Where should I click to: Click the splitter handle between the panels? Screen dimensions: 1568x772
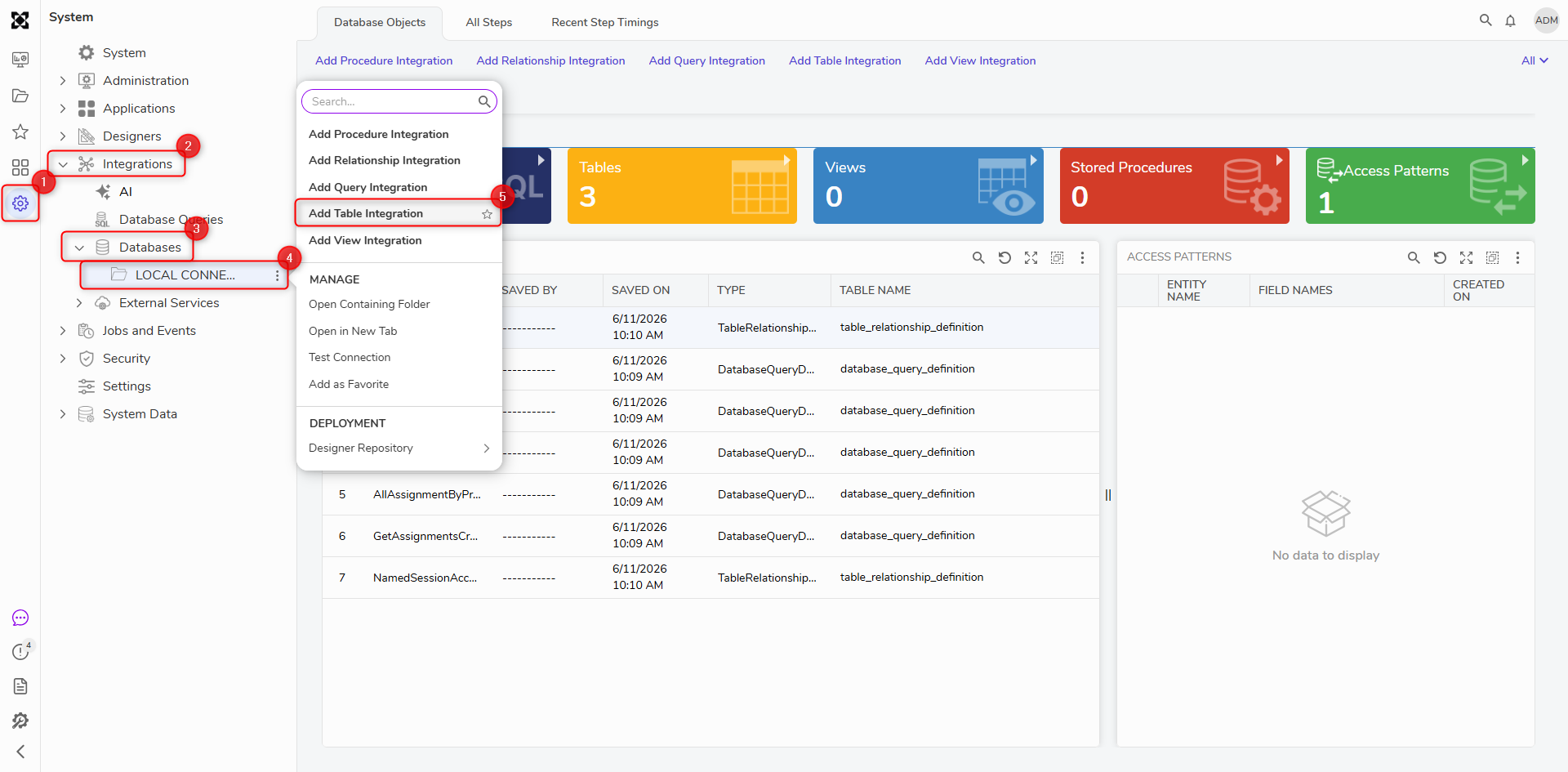click(x=1108, y=495)
